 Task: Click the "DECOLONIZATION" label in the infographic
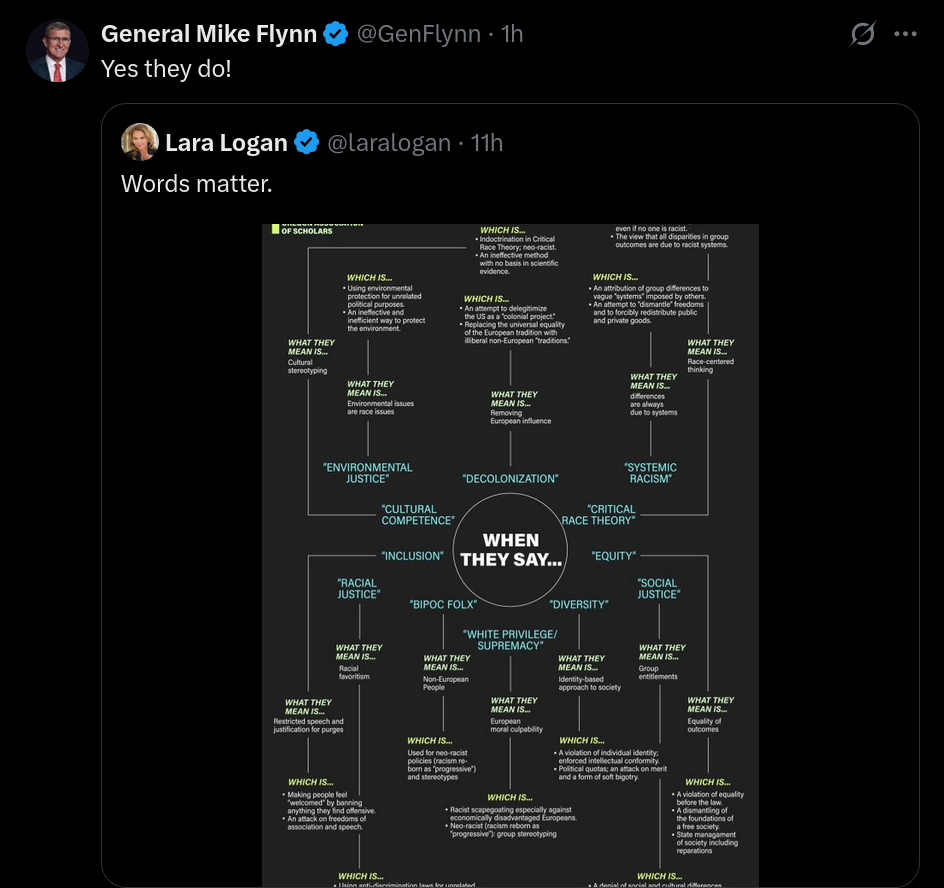510,479
